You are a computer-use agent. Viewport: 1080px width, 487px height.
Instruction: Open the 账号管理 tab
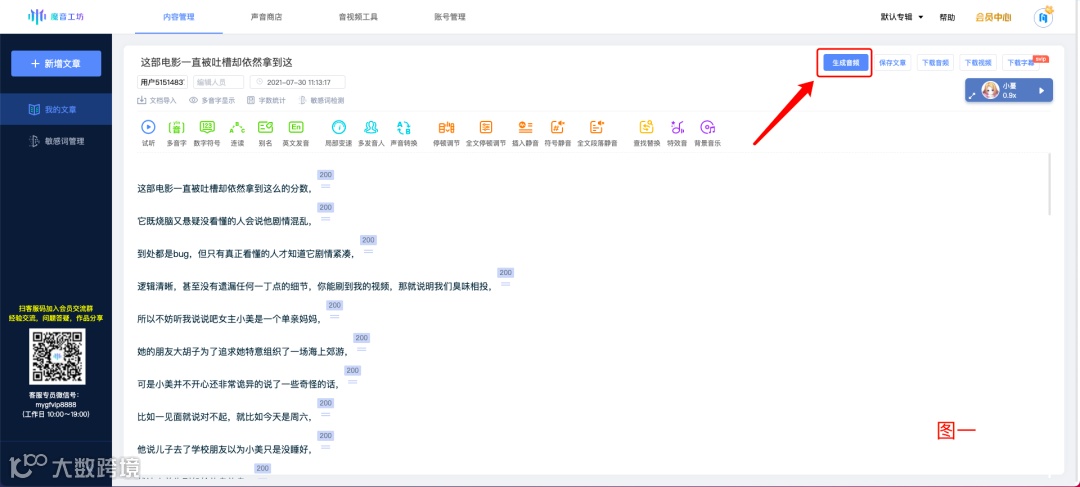point(450,17)
